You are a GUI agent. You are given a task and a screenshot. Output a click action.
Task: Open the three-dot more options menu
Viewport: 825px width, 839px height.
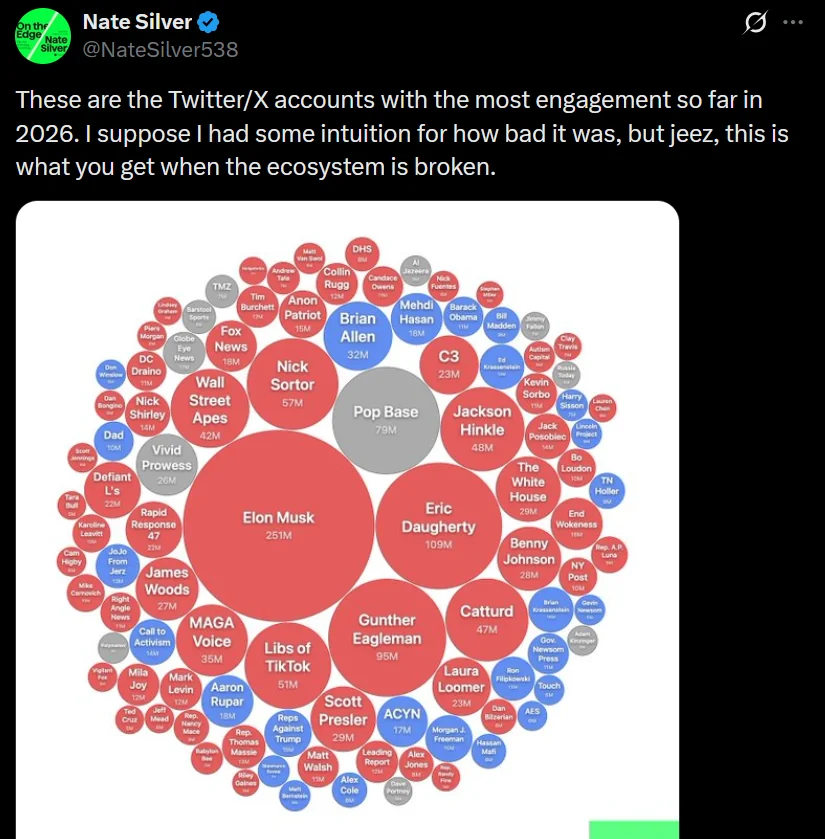(x=793, y=23)
